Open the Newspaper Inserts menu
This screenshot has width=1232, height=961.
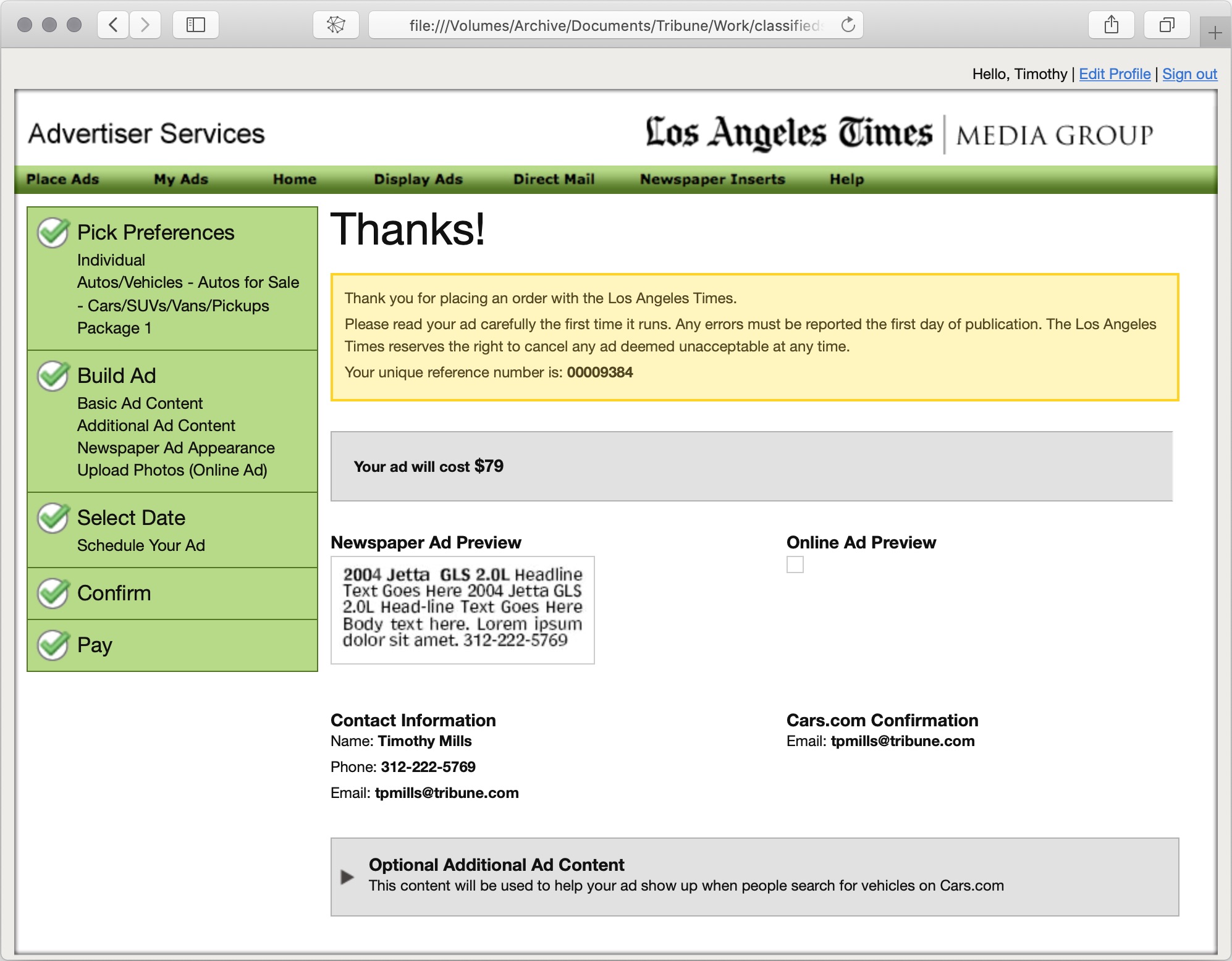click(x=712, y=179)
